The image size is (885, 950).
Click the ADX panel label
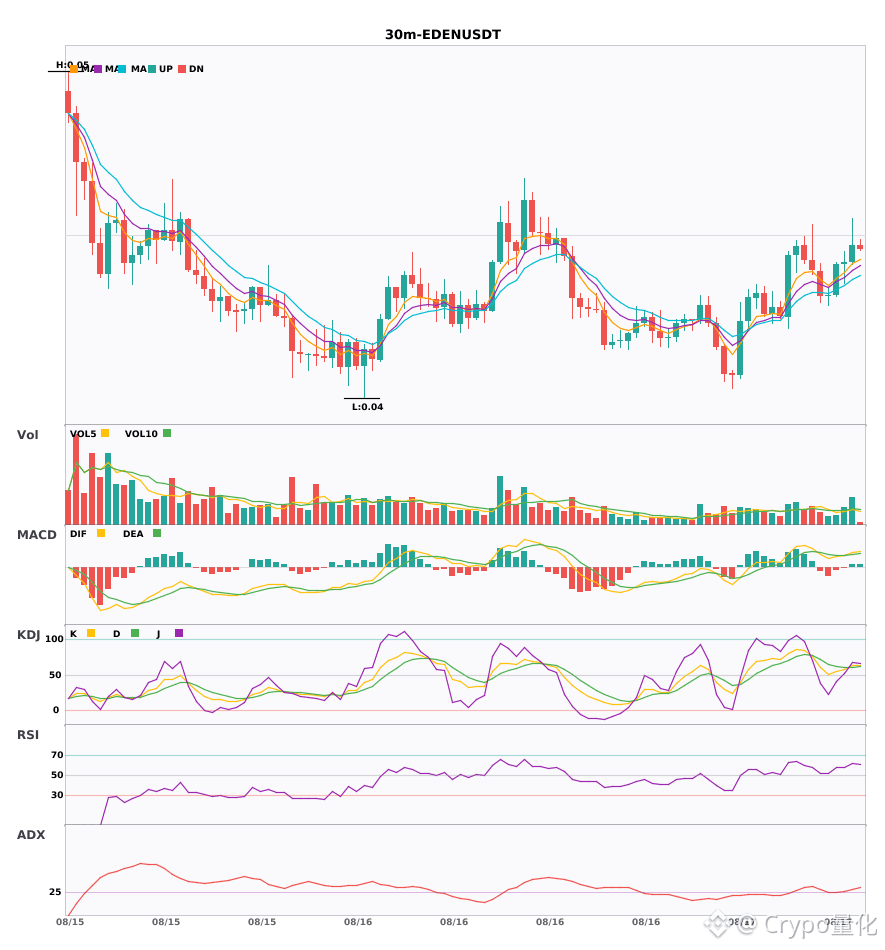point(31,834)
